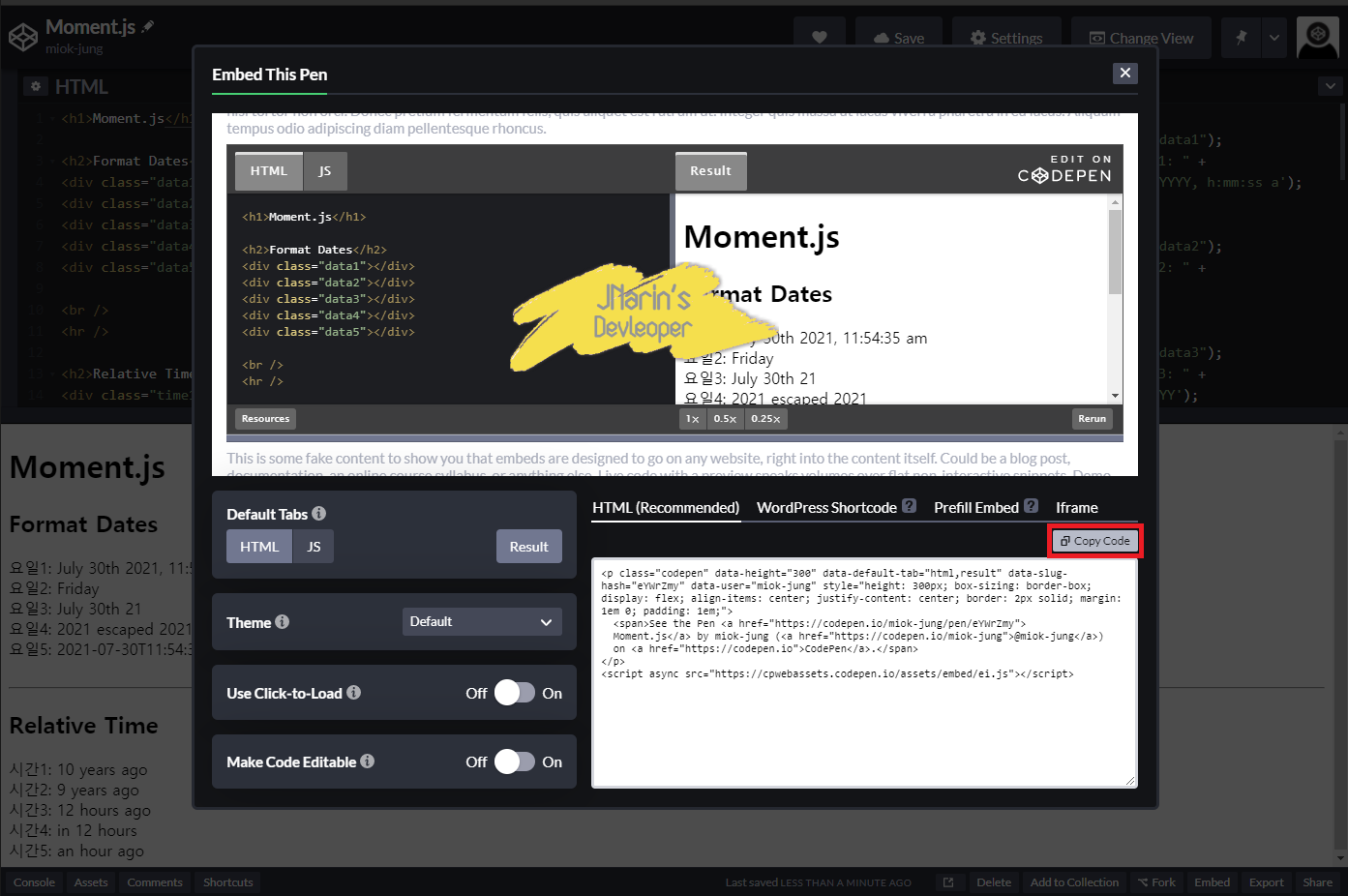Open Edit on CodePen link
The image size is (1348, 896).
pyautogui.click(x=1064, y=169)
